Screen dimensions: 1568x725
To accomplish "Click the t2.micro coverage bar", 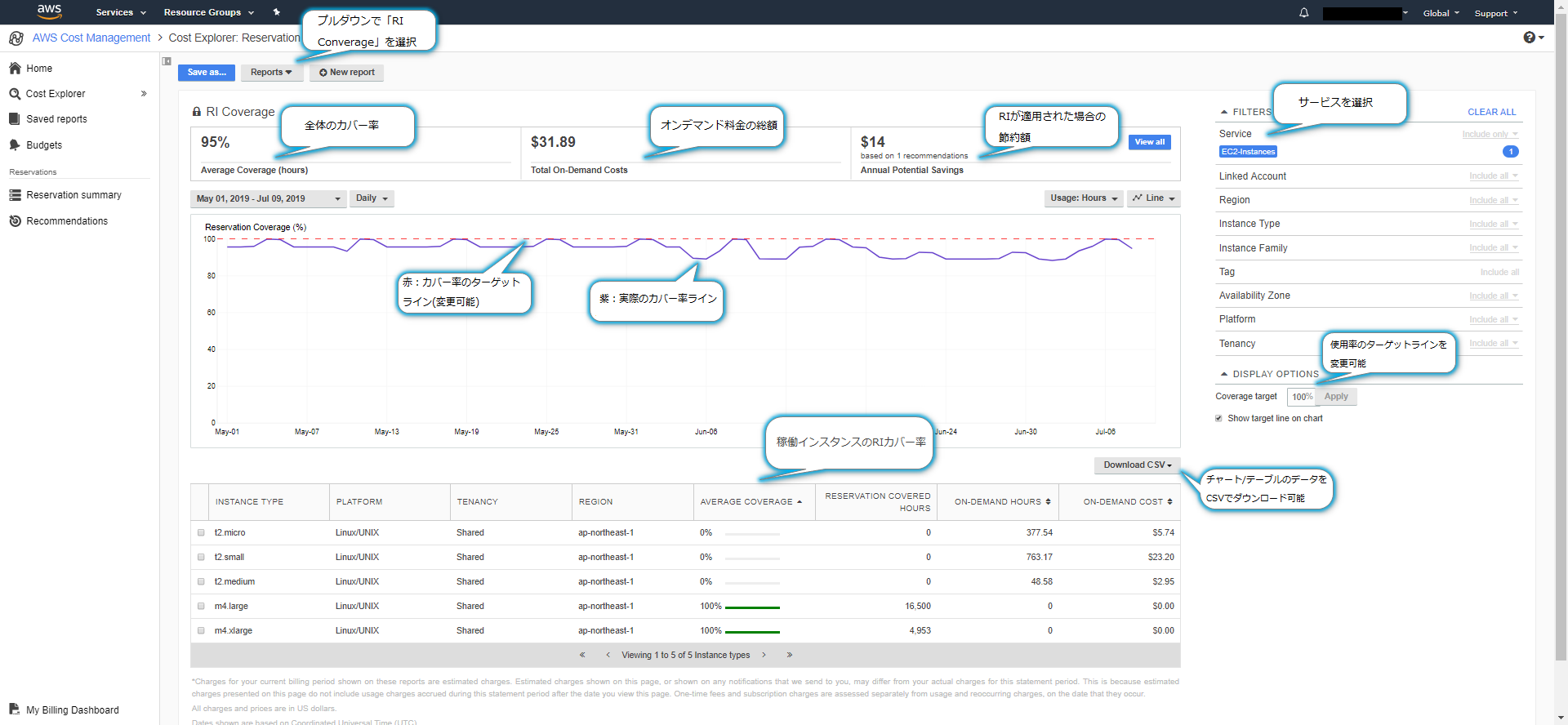I will 752,534.
